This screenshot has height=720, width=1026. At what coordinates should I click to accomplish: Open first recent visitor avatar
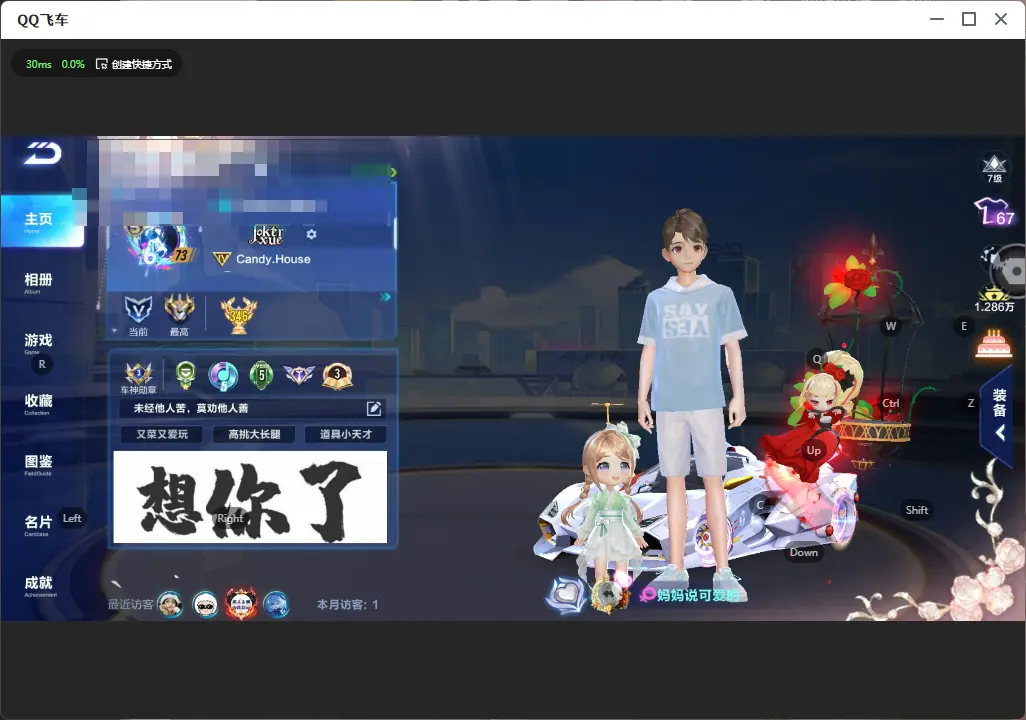point(170,604)
